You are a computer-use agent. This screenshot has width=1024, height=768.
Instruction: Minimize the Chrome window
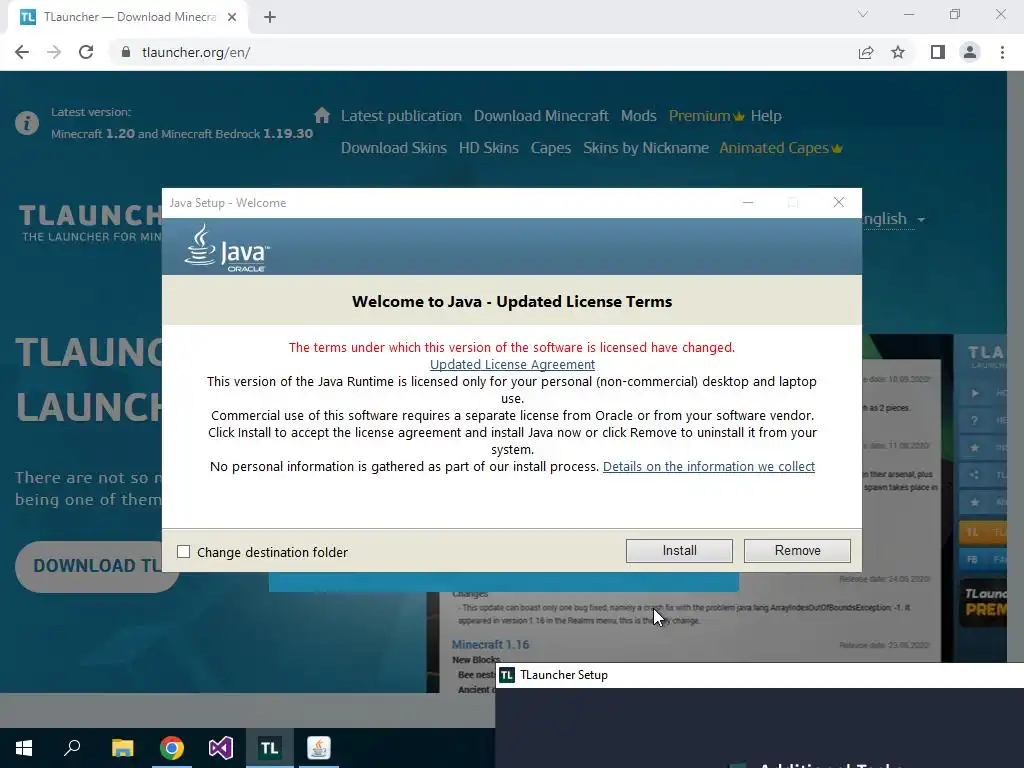(908, 14)
